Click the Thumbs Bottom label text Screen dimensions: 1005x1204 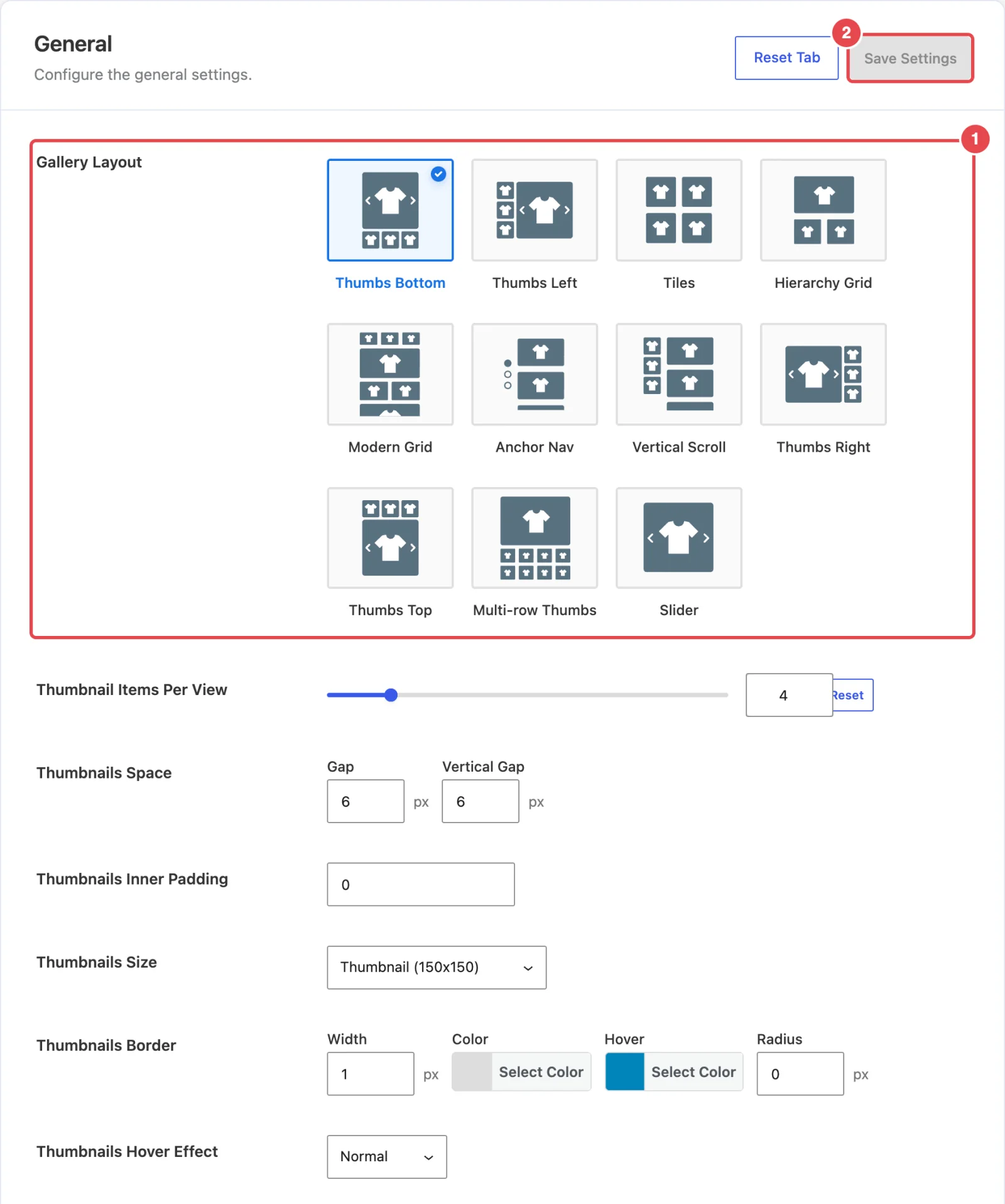[x=390, y=283]
